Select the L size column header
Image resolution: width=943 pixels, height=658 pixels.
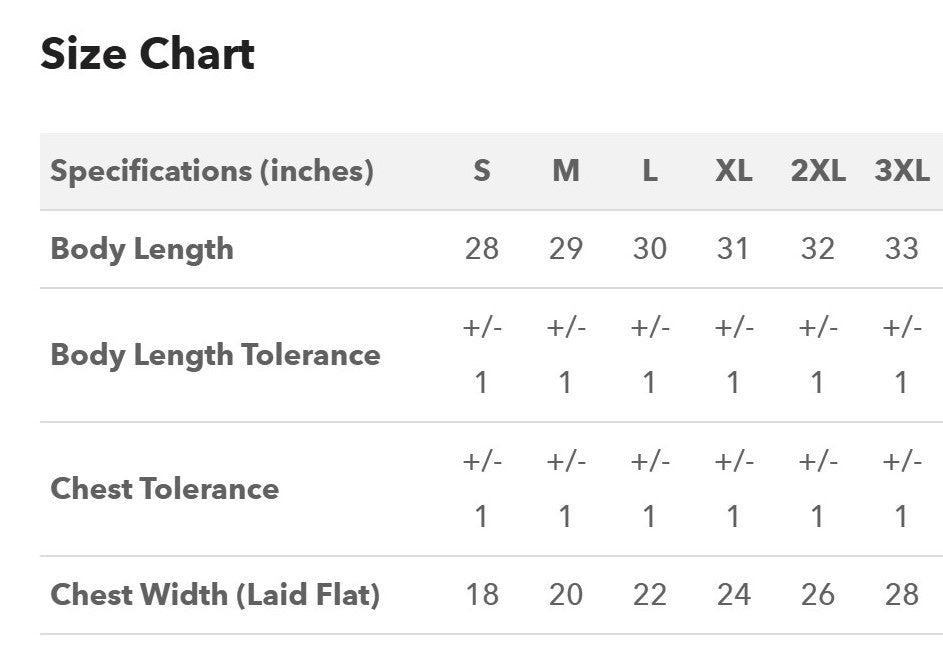650,171
